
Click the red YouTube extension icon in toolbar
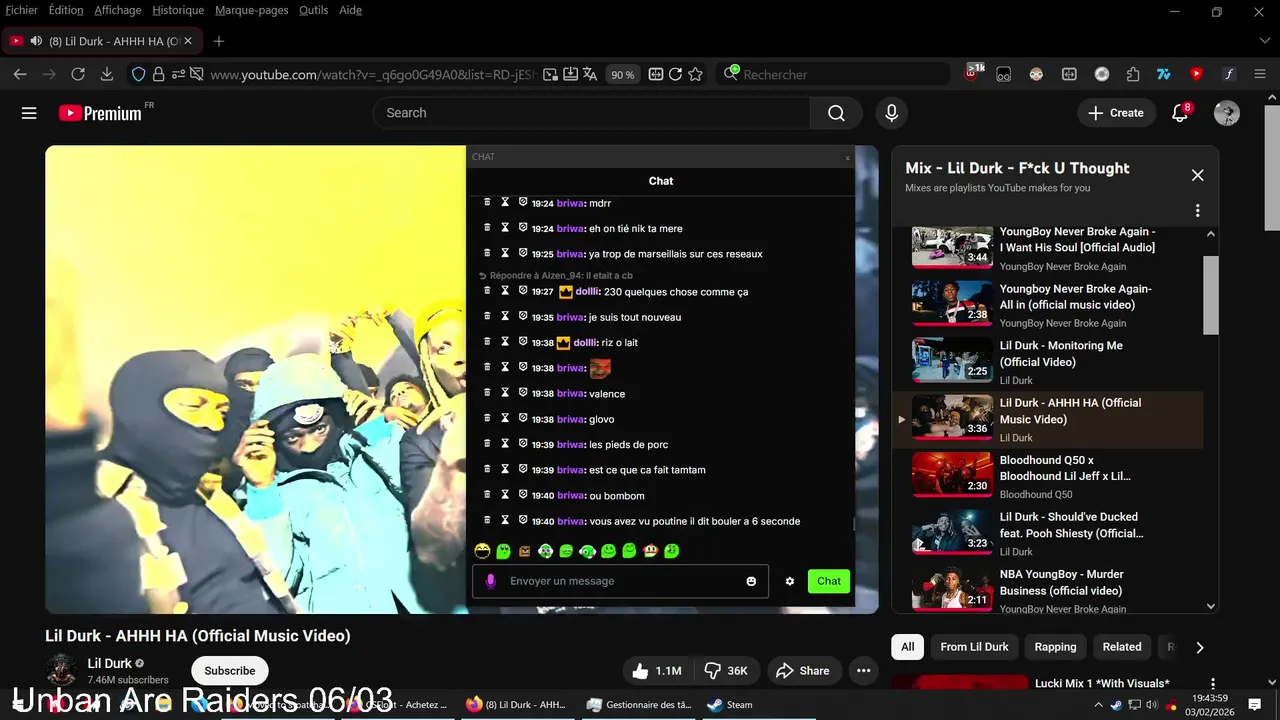click(x=1196, y=74)
